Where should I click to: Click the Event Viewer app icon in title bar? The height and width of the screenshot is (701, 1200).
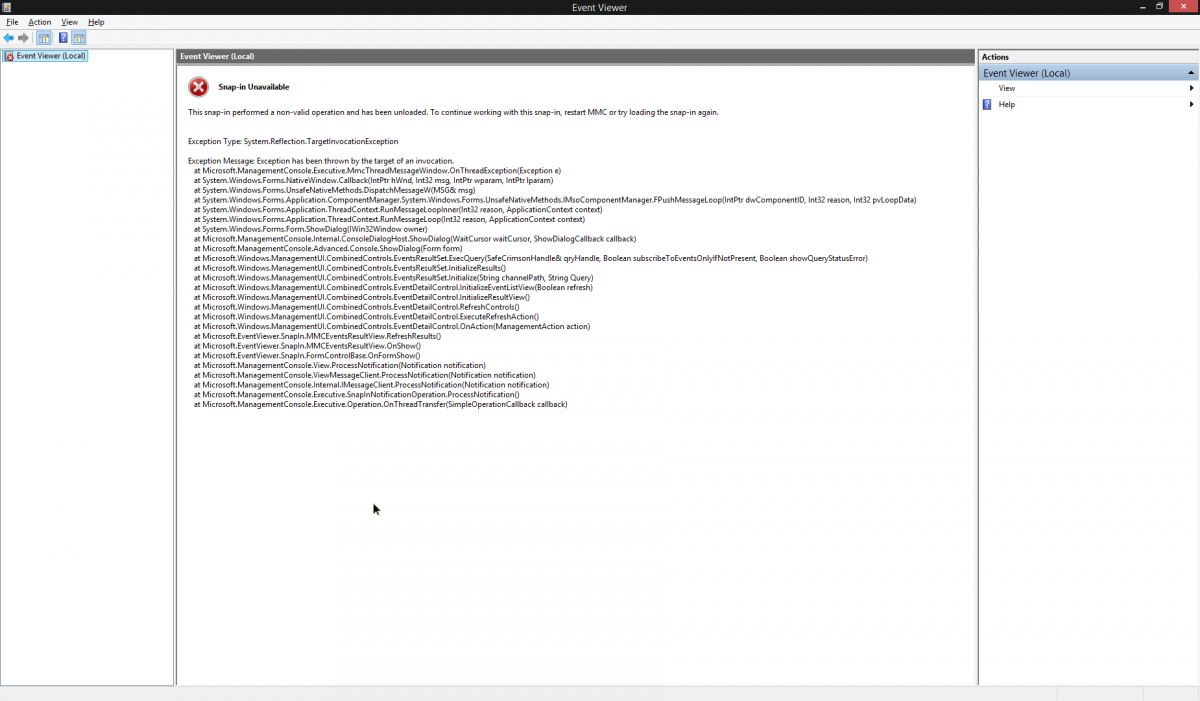pyautogui.click(x=9, y=7)
